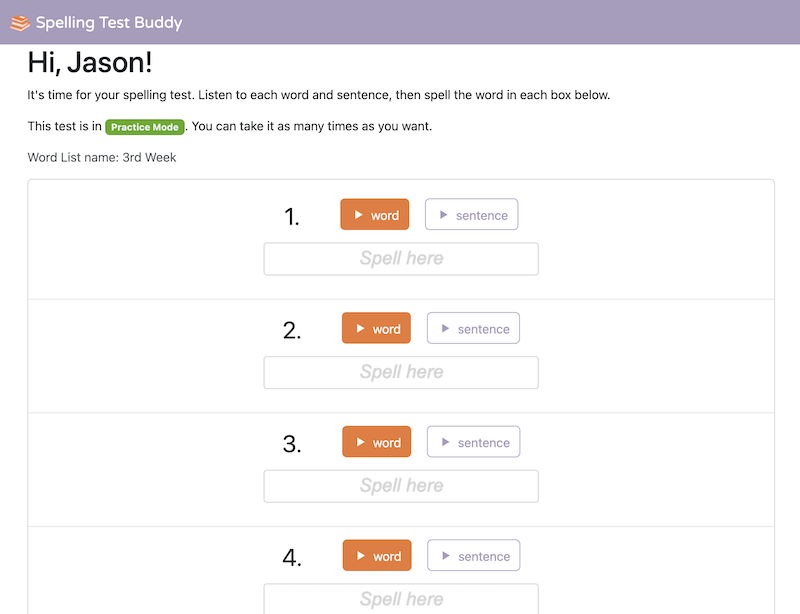Click the play icon on sentence button 3
This screenshot has width=800, height=614.
pos(446,442)
